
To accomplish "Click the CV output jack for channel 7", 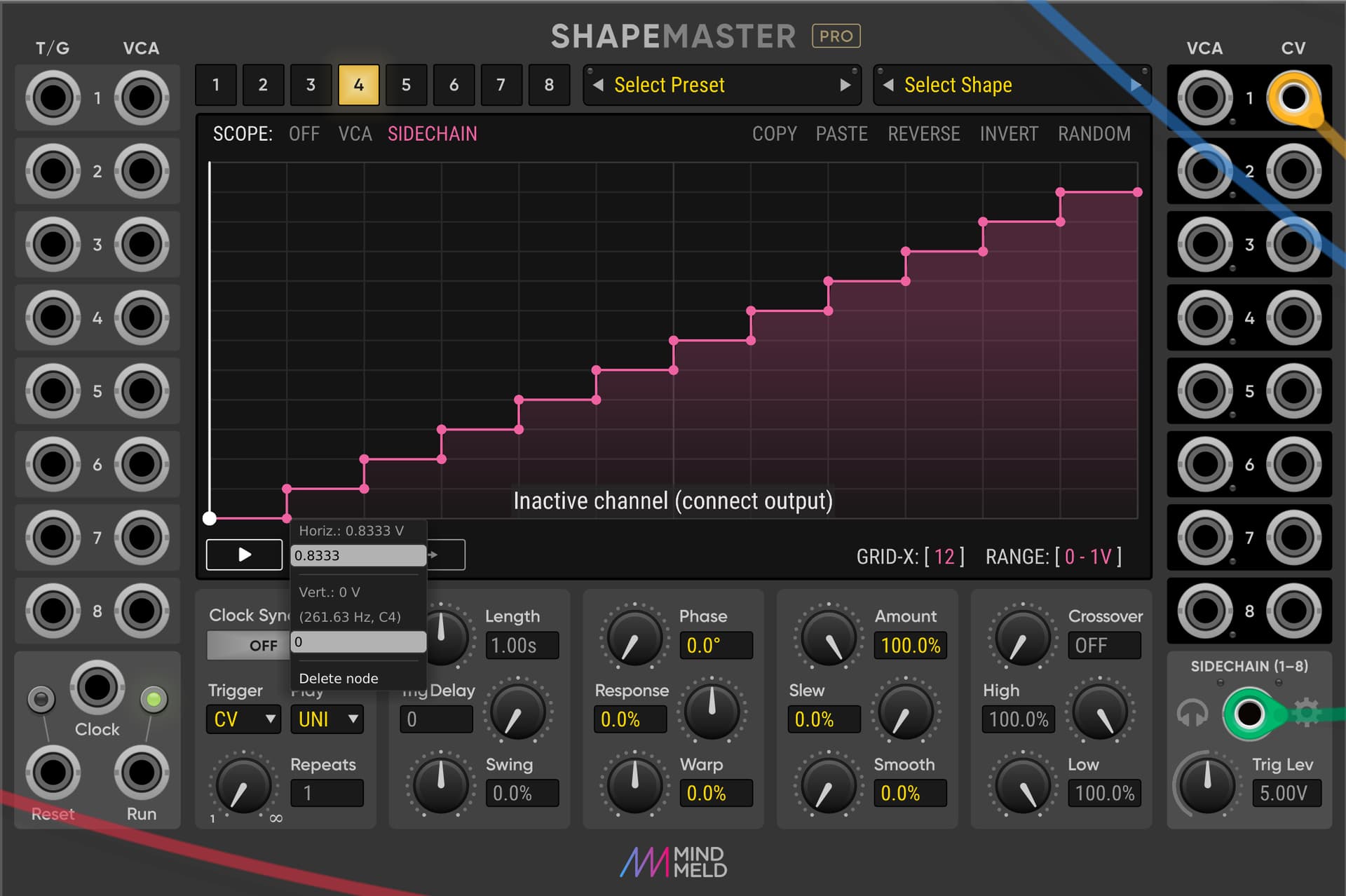I will coord(1293,538).
